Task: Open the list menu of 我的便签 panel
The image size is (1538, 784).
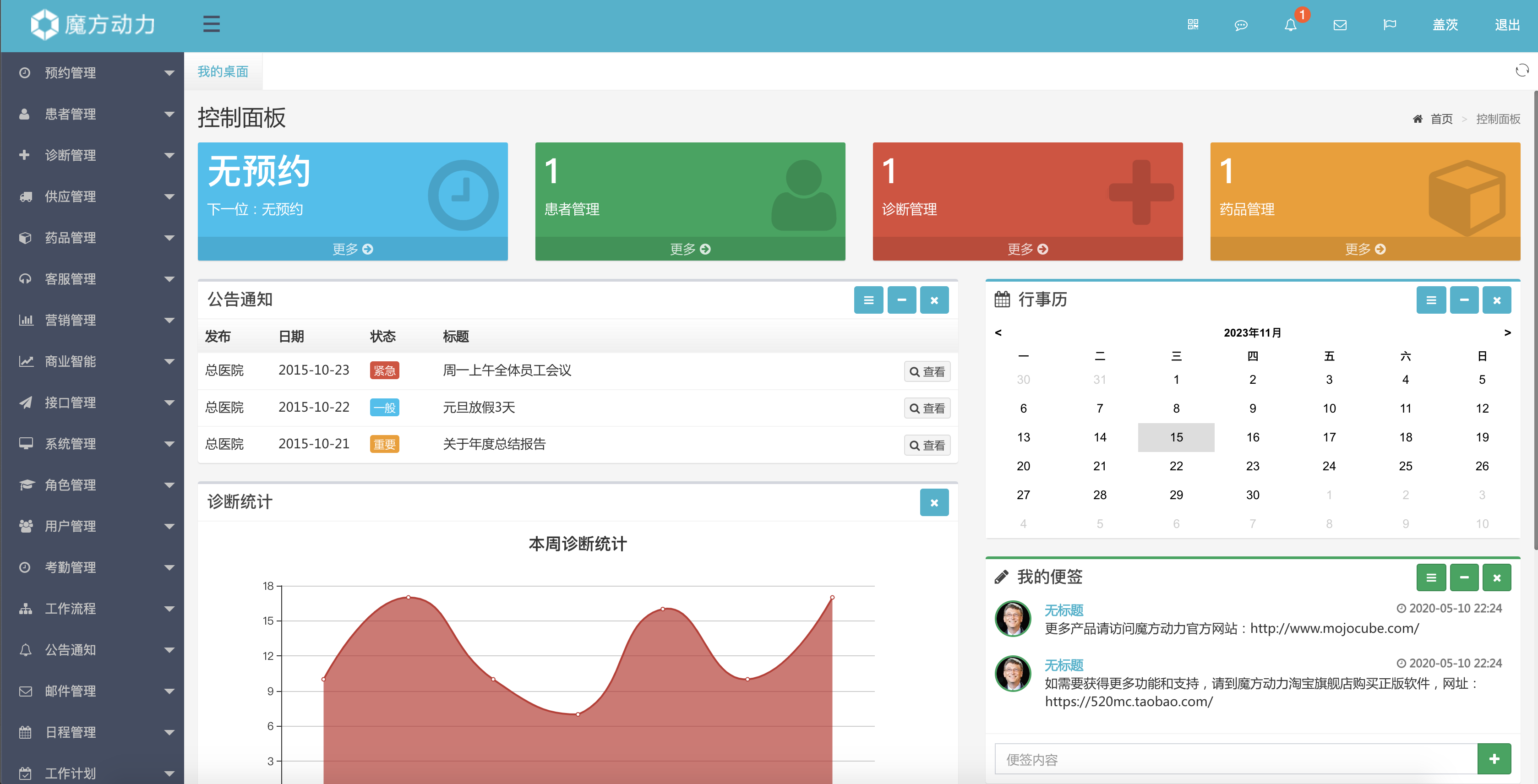Action: (1431, 577)
